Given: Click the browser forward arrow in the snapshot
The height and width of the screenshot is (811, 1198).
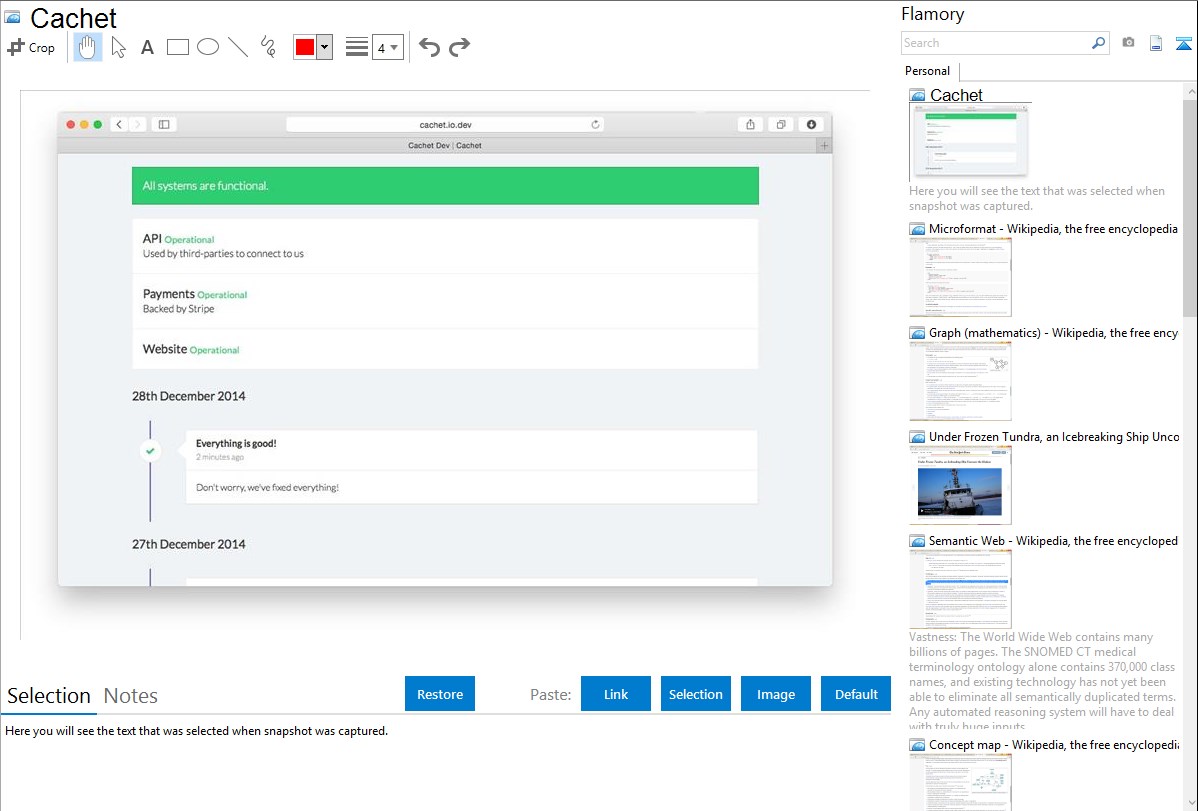Looking at the screenshot, I should pos(138,124).
